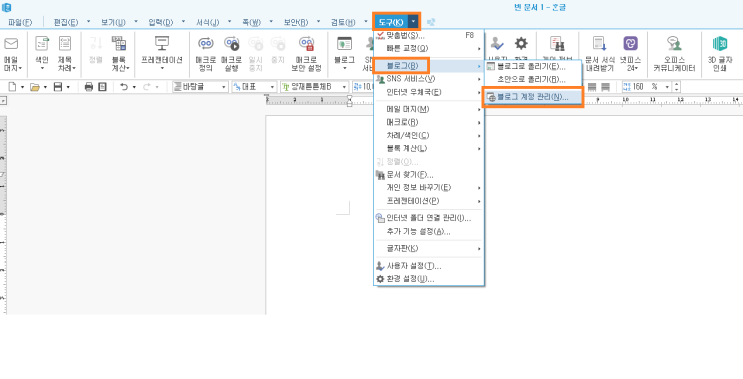Click the 메일 머지 envelope icon in ribbon
This screenshot has width=743, height=379.
(11, 44)
